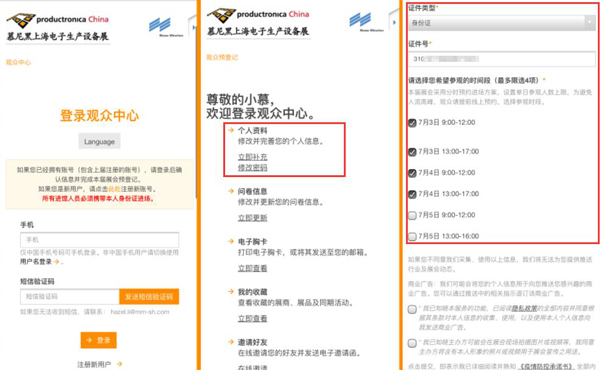
Task: Click the orange 登录 login button
Action: point(99,340)
